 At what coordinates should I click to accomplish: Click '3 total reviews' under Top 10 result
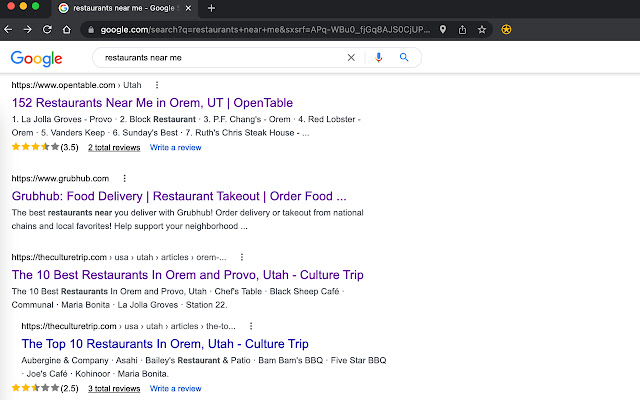[114, 389]
